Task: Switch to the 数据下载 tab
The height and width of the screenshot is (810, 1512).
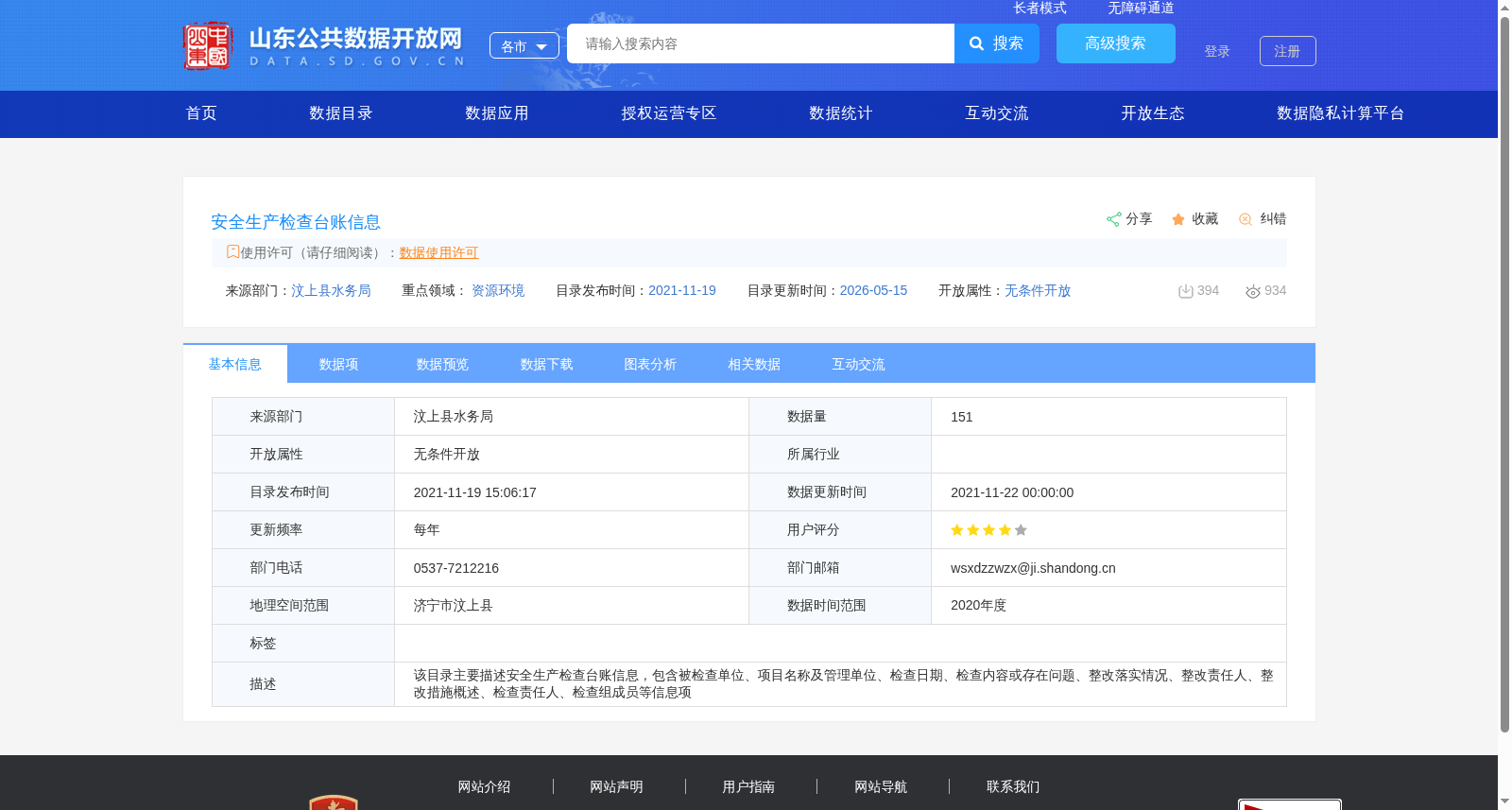Action: point(547,364)
